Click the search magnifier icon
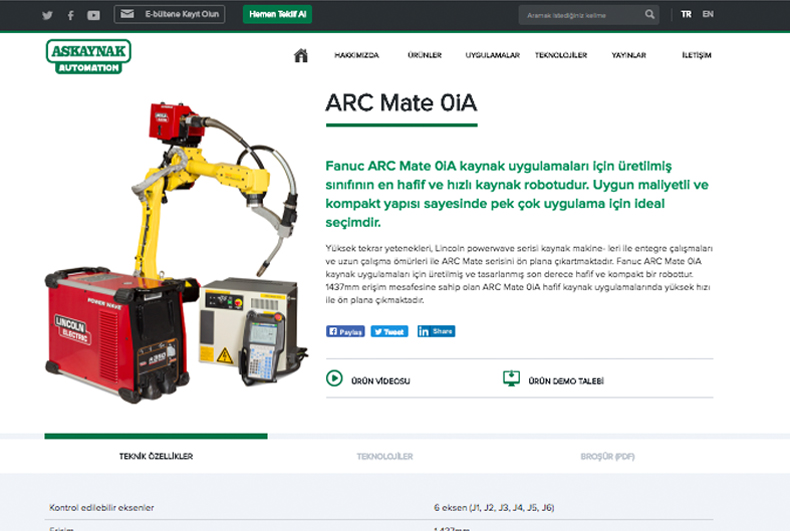Screen dimensions: 790x531 (650, 15)
